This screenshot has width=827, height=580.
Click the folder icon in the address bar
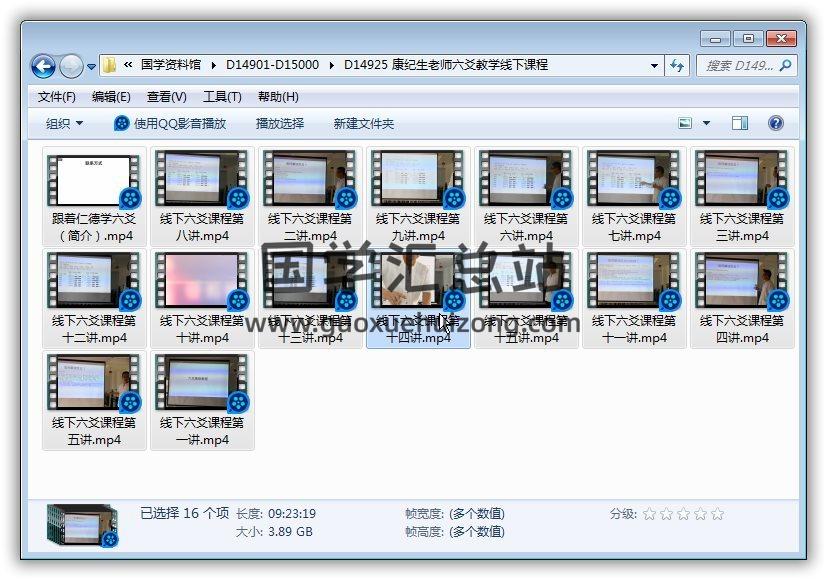point(110,65)
